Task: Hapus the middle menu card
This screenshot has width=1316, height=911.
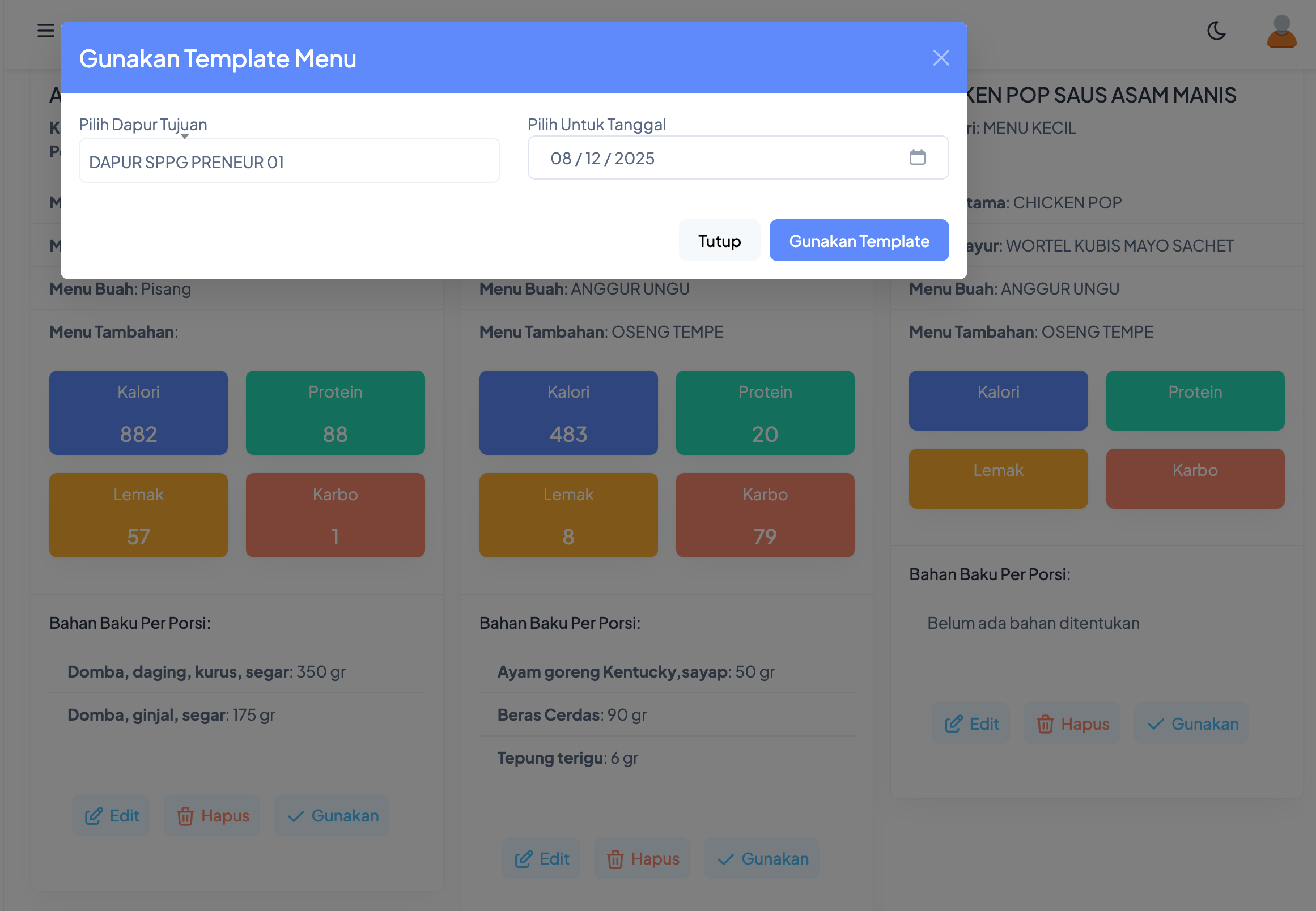Action: point(642,858)
